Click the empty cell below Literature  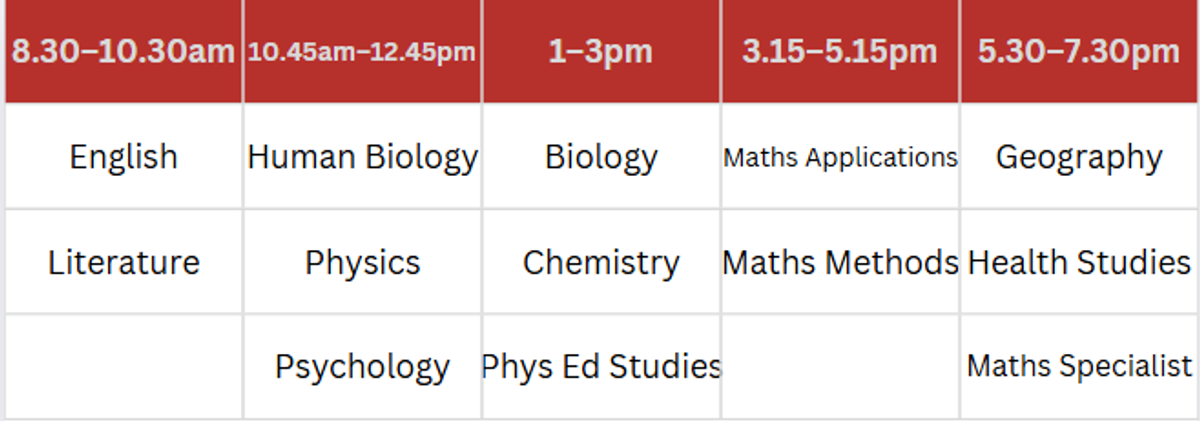123,367
